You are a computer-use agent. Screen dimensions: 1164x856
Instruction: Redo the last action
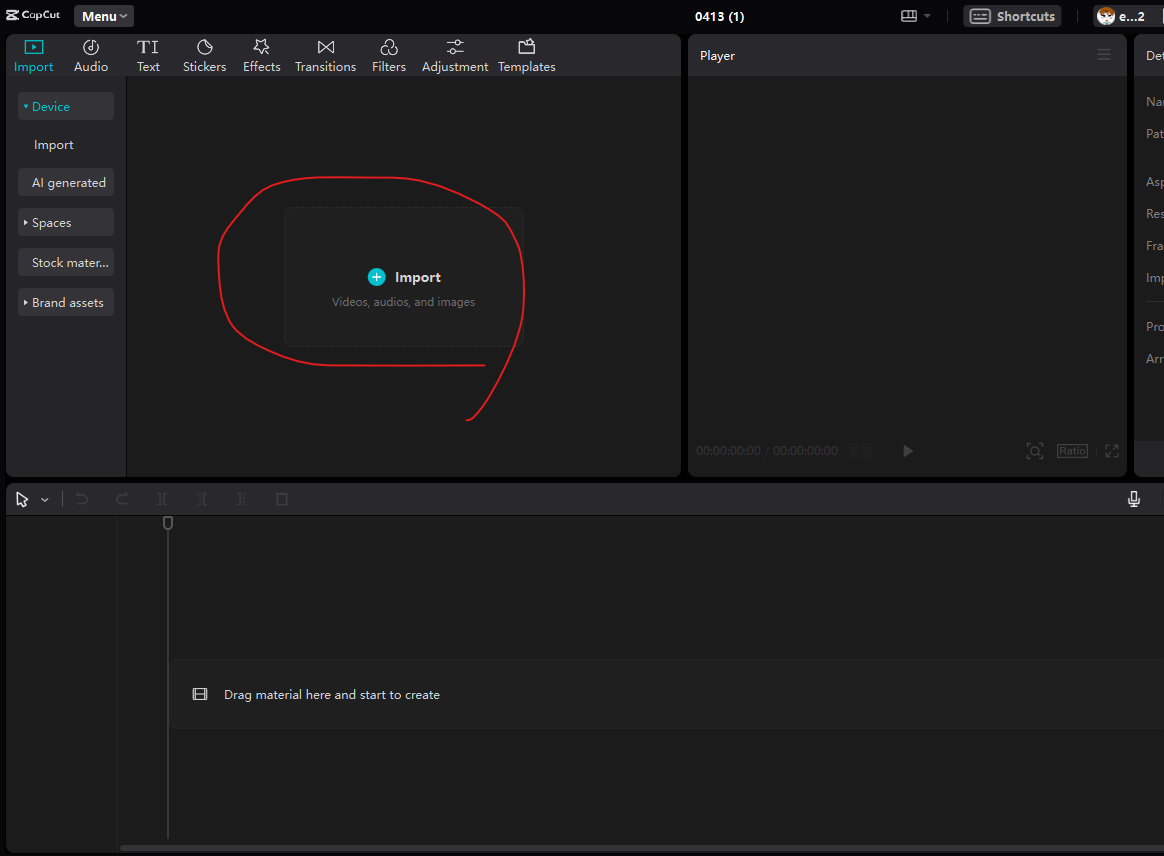pyautogui.click(x=122, y=499)
